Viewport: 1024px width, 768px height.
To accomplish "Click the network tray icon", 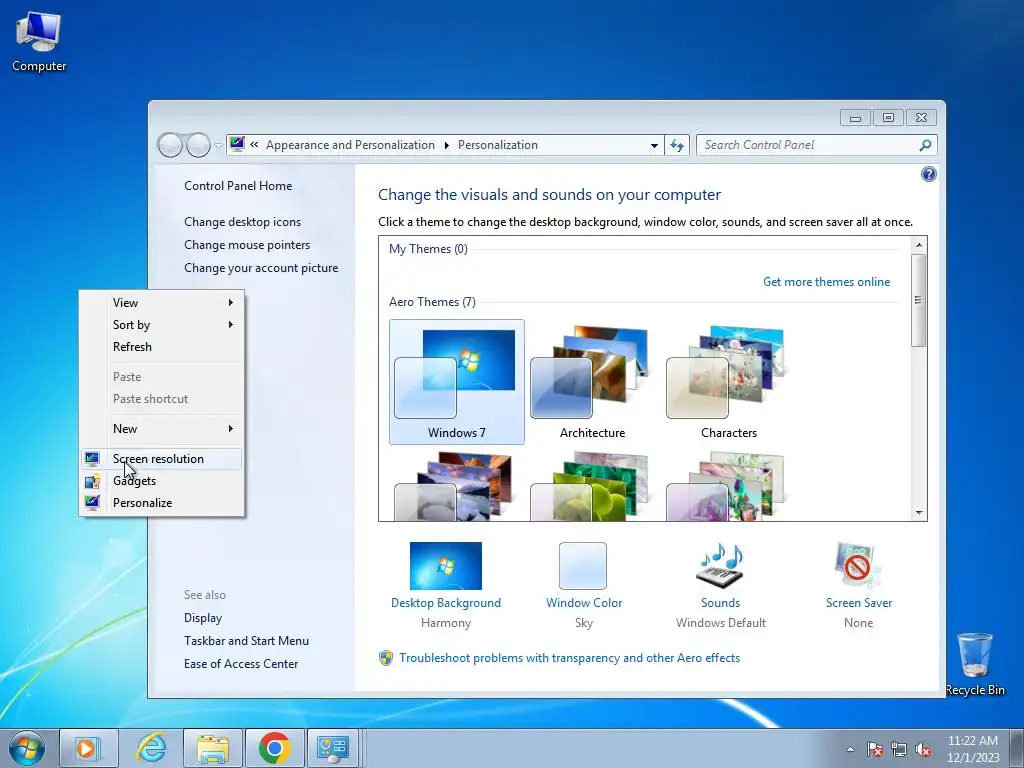I will [899, 749].
